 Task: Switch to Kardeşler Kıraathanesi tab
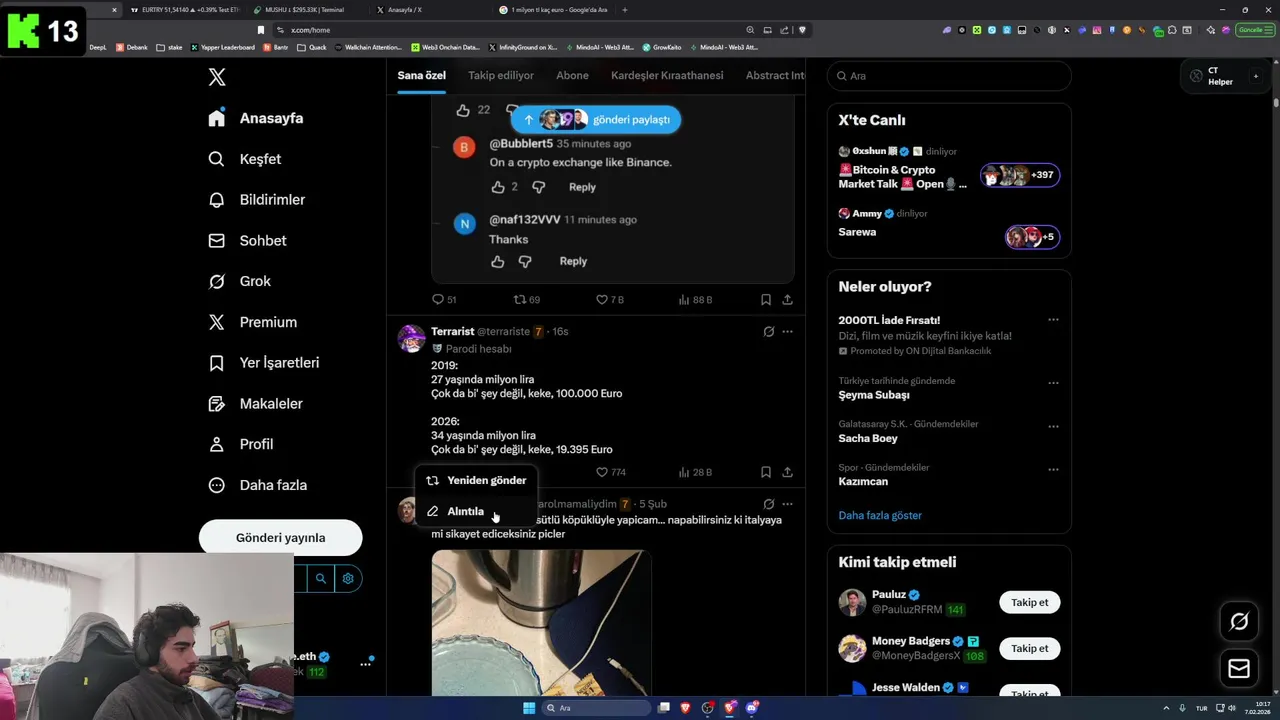tap(667, 76)
